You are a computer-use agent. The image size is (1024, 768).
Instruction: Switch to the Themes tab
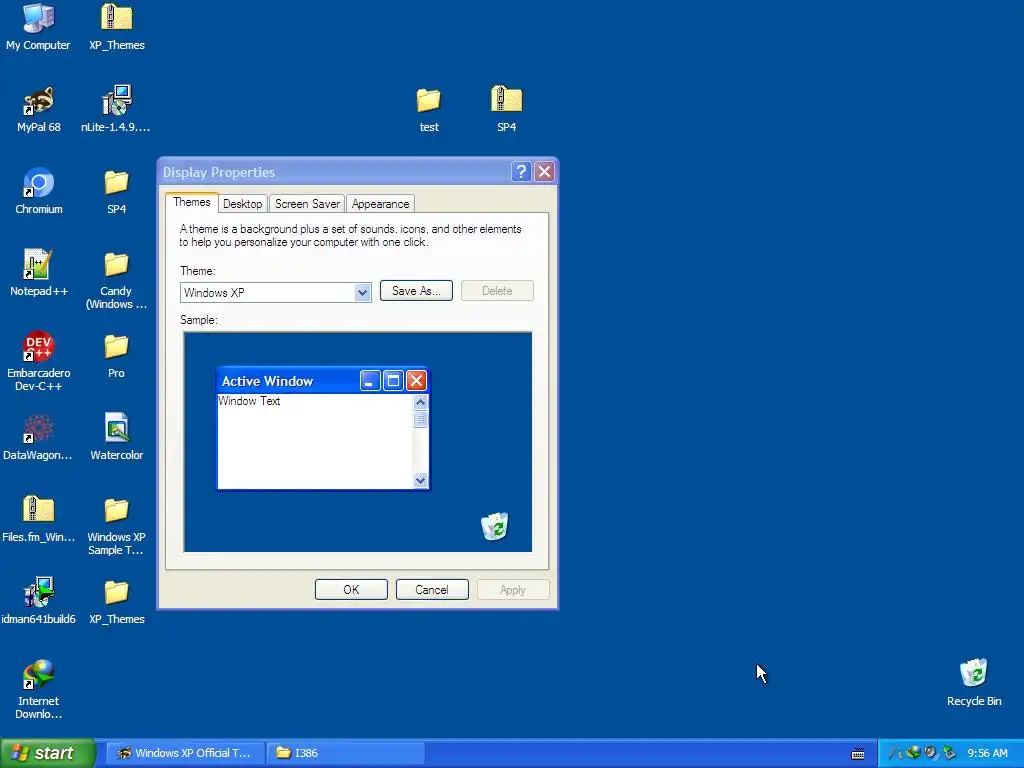coord(191,202)
